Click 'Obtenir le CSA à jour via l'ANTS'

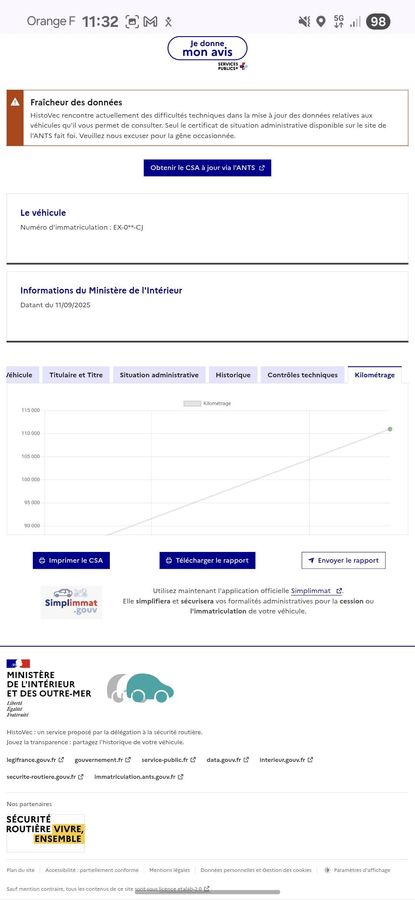(x=207, y=168)
